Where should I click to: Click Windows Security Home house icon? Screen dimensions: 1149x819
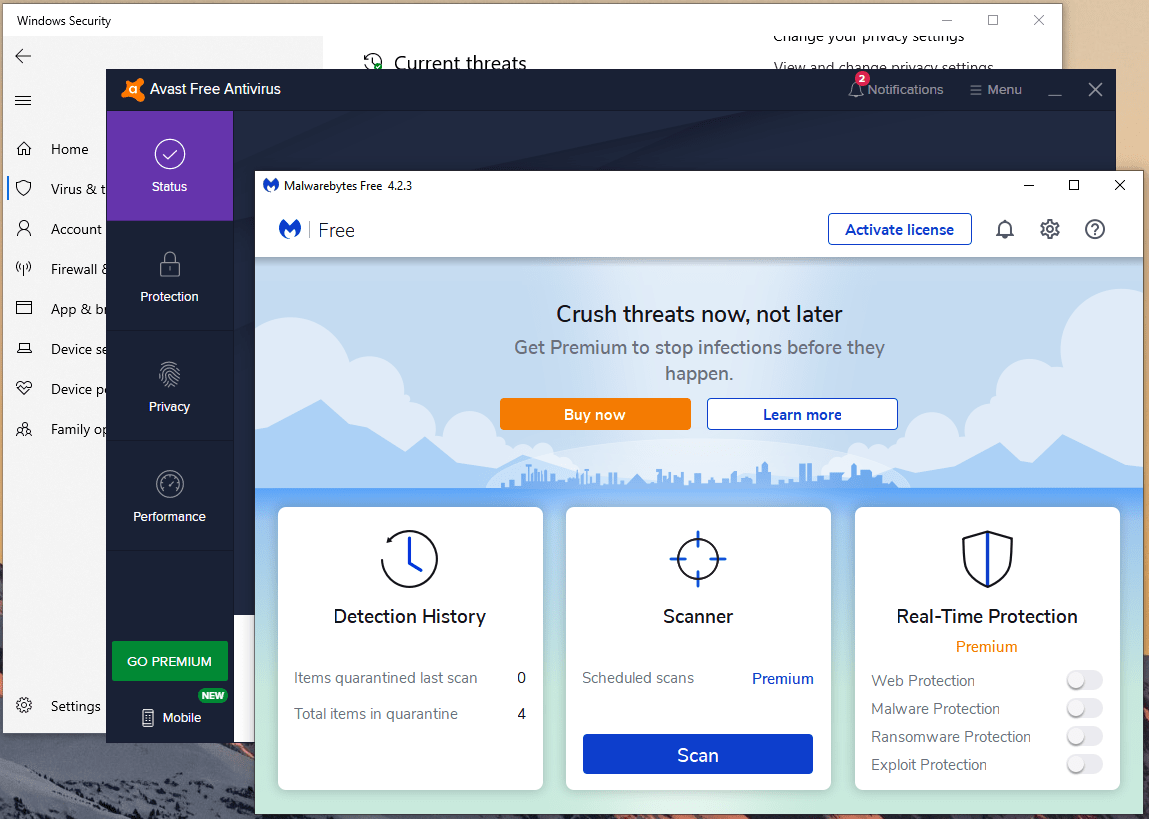coord(24,149)
